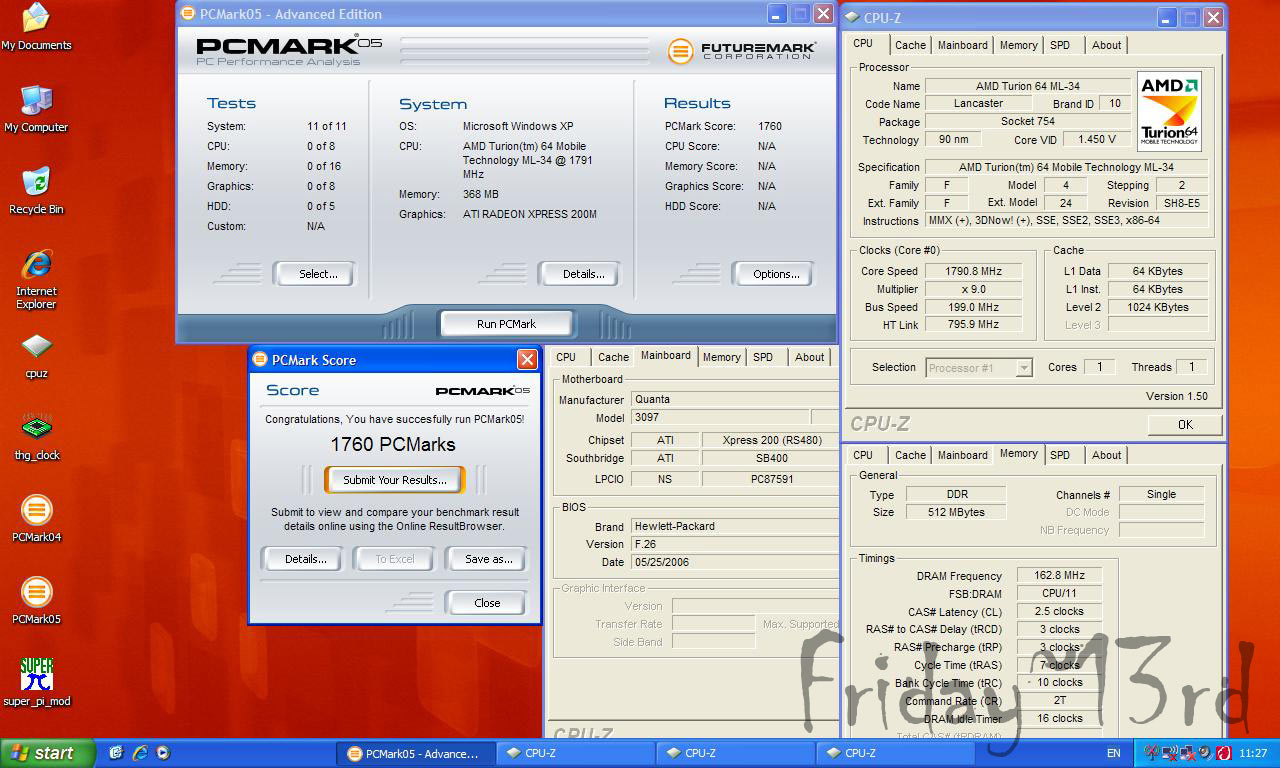Viewport: 1280px width, 768px height.
Task: Open the My Documents desktop icon
Action: (36, 26)
